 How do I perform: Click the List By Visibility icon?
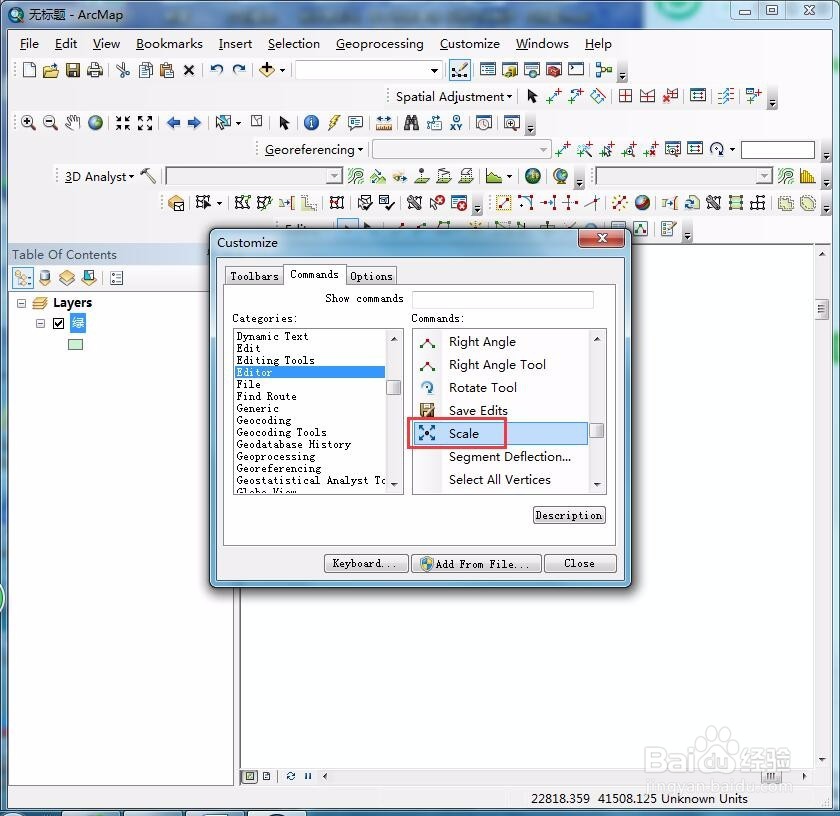(x=67, y=278)
